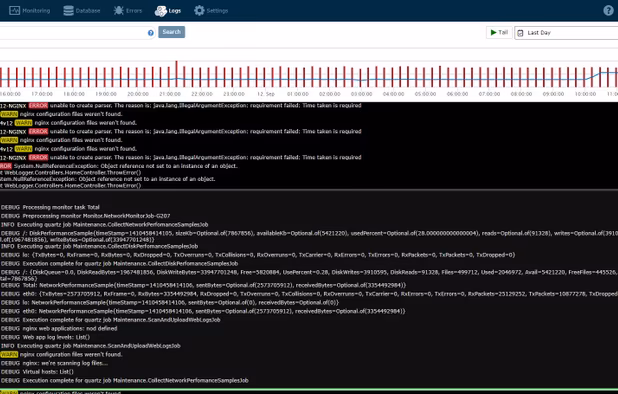Select the Logs icon in navigation

pyautogui.click(x=161, y=11)
